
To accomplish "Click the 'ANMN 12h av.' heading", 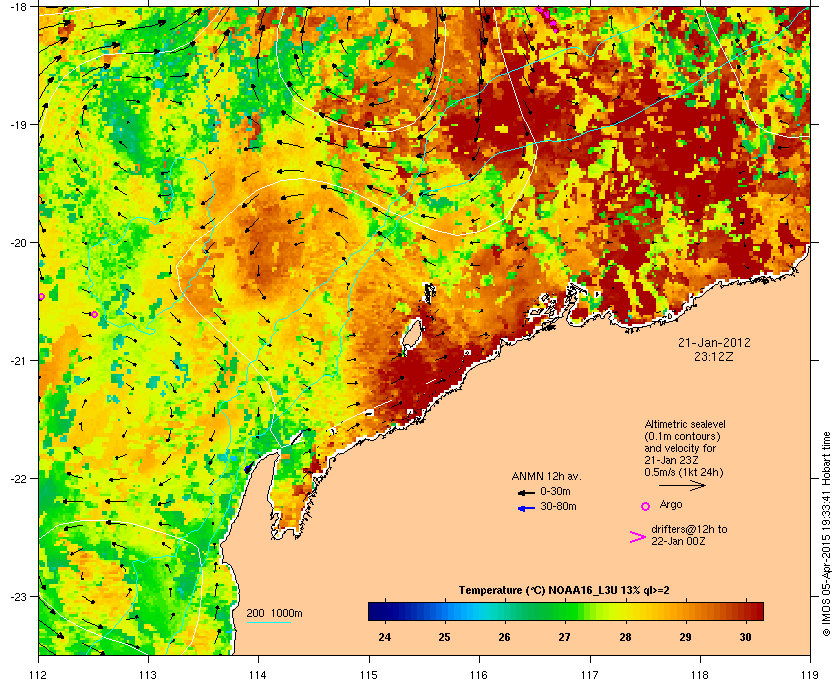I will click(546, 476).
